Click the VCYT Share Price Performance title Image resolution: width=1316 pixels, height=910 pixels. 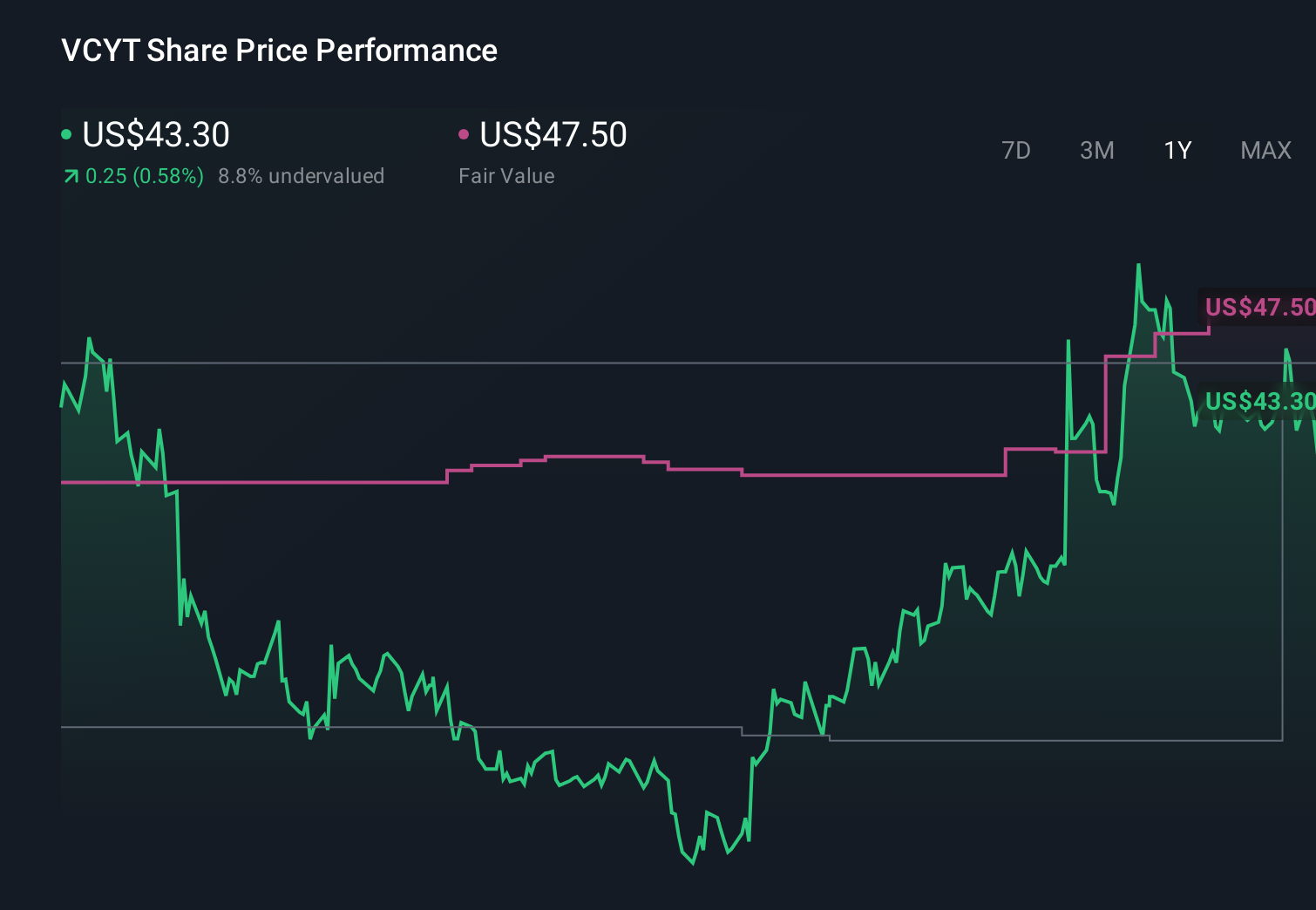click(x=279, y=51)
